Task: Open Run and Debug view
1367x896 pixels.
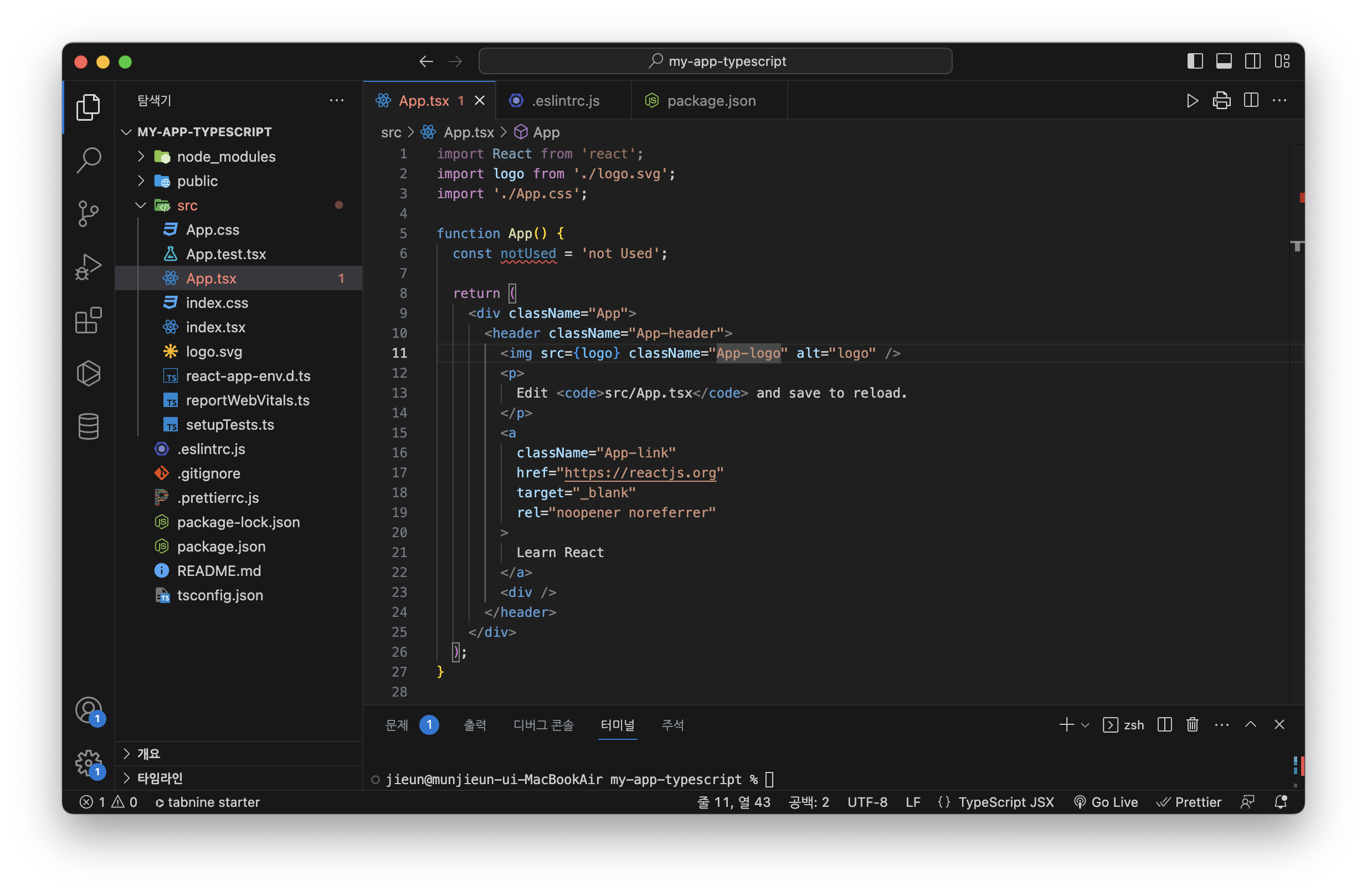Action: coord(89,267)
